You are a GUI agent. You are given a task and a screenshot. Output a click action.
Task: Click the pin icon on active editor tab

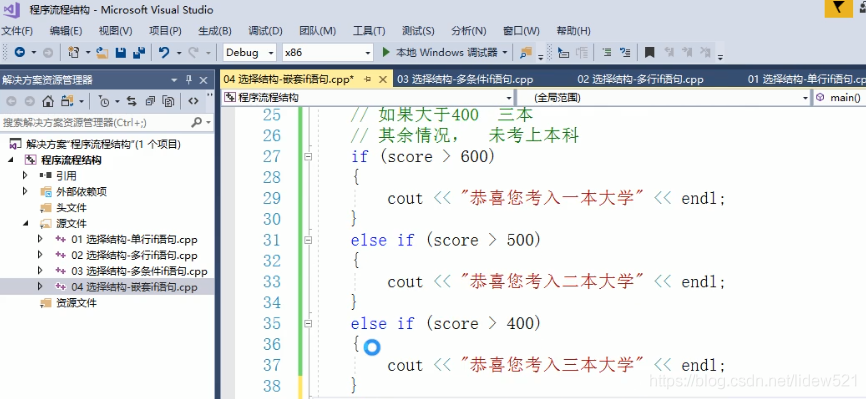click(x=368, y=80)
